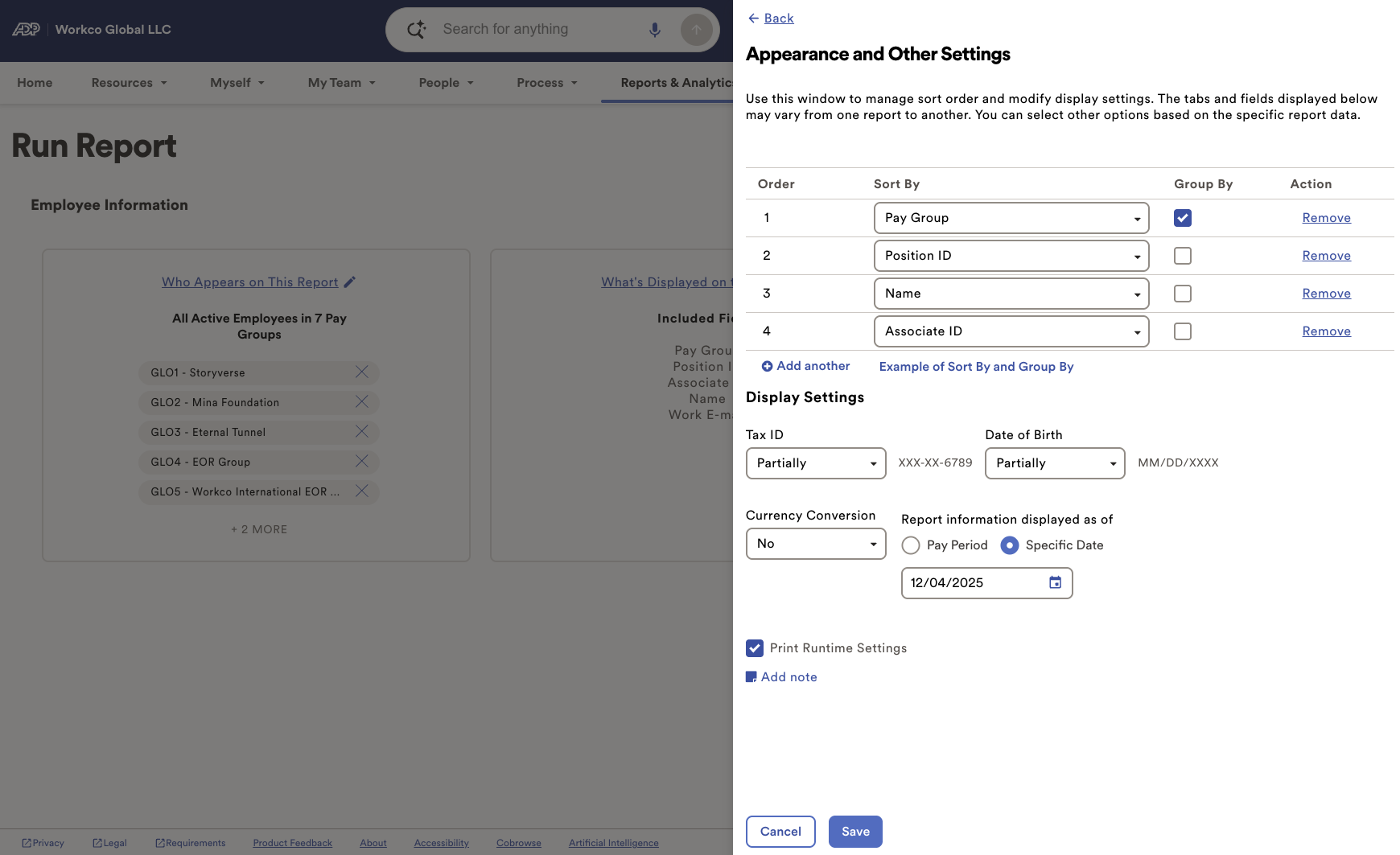Click Remove for the Name row

coord(1326,294)
